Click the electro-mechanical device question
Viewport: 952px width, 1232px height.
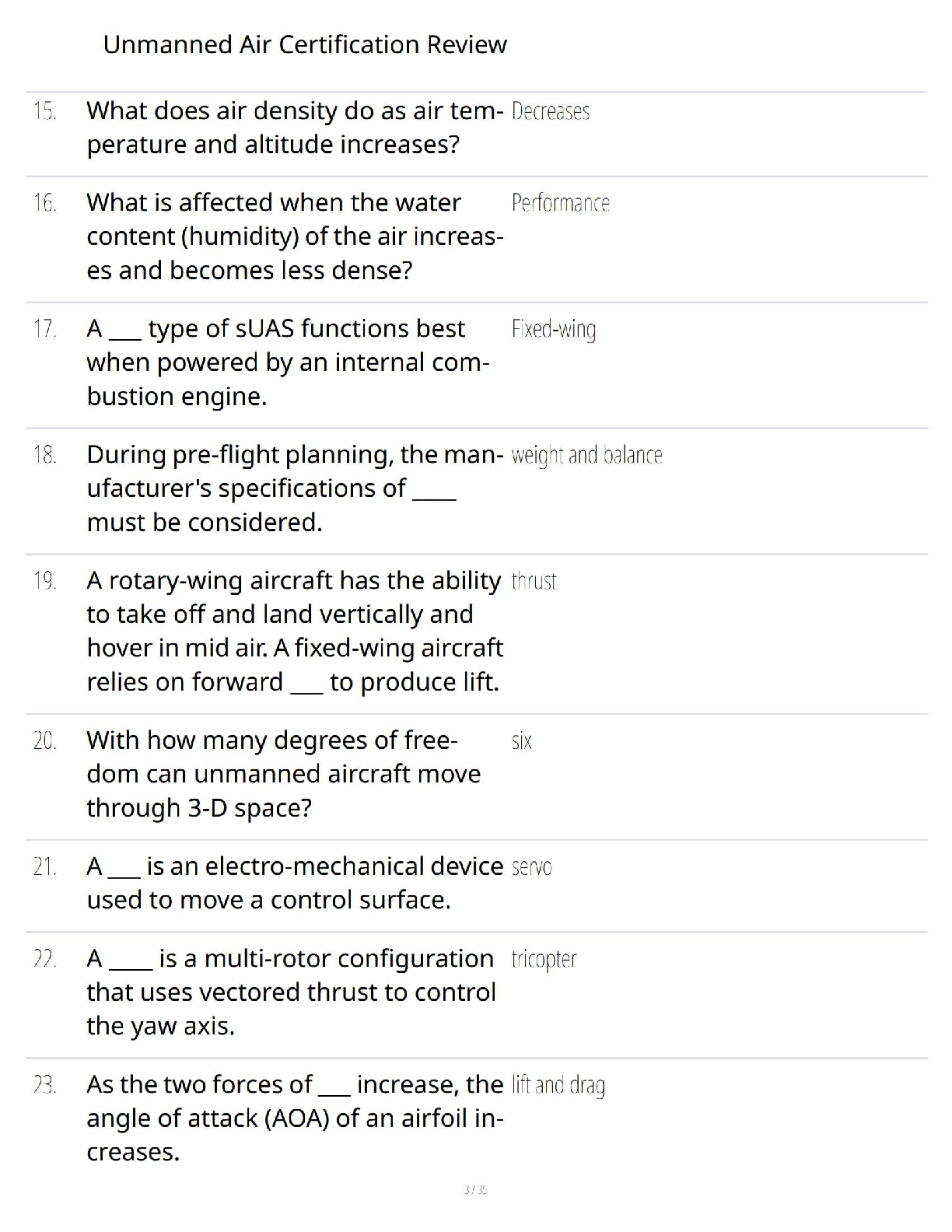coord(295,883)
